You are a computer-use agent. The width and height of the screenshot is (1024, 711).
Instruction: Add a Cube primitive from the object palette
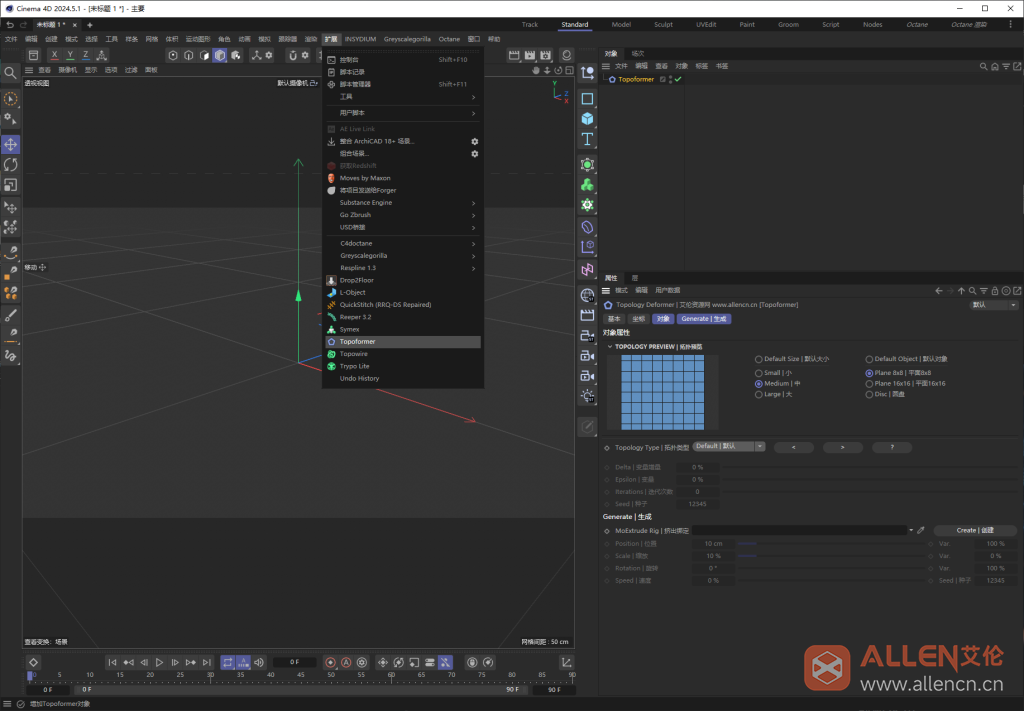pos(587,119)
